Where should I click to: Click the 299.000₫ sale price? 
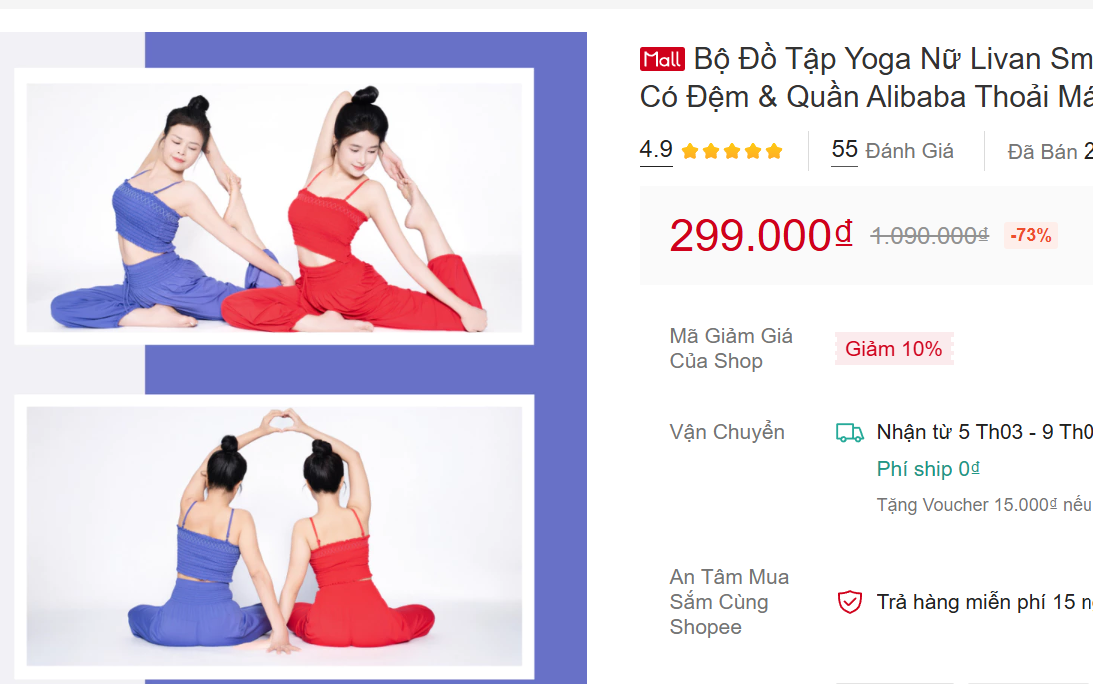760,236
